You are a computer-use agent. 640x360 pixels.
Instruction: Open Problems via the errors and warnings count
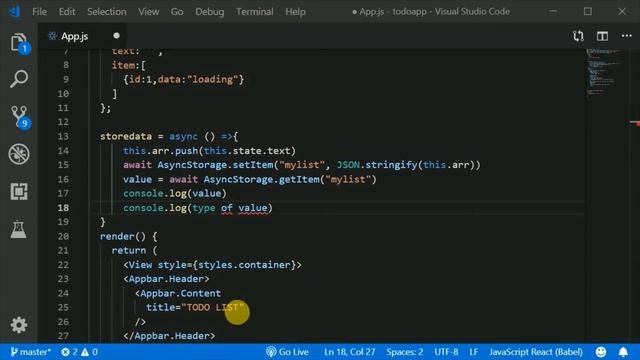79,351
